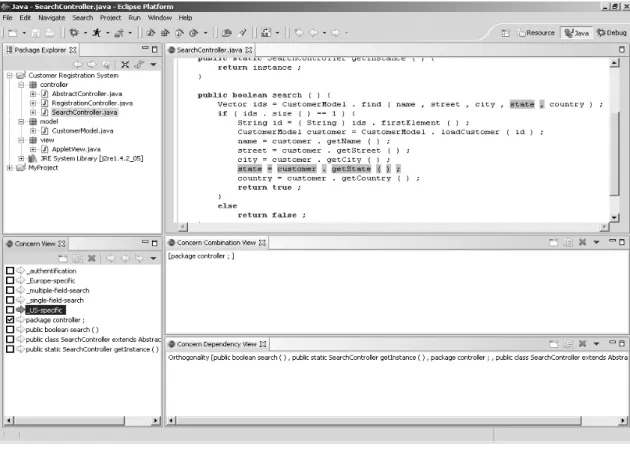630x449 pixels.
Task: Open the Project menu
Action: (x=110, y=18)
